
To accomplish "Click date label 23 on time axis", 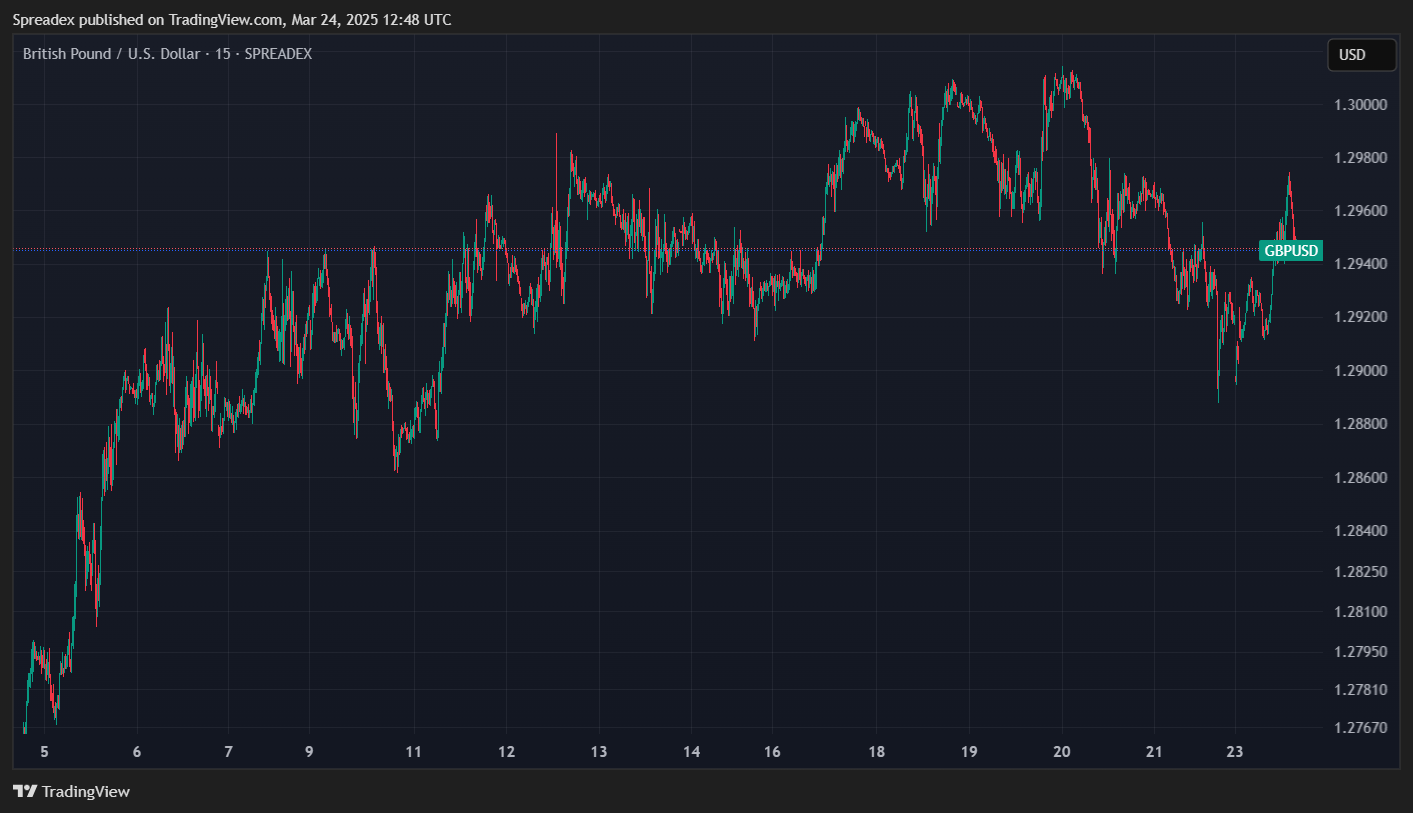I will point(1235,752).
